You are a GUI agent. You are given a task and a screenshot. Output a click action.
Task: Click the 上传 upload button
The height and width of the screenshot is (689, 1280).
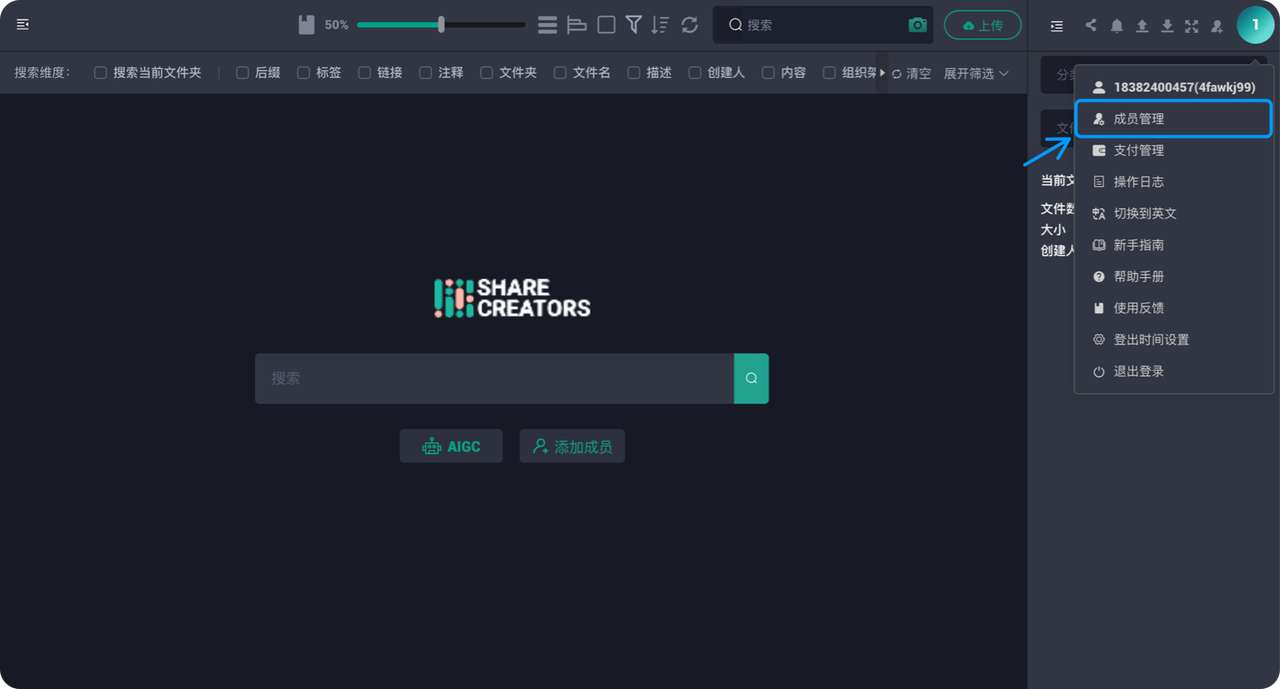coord(982,25)
